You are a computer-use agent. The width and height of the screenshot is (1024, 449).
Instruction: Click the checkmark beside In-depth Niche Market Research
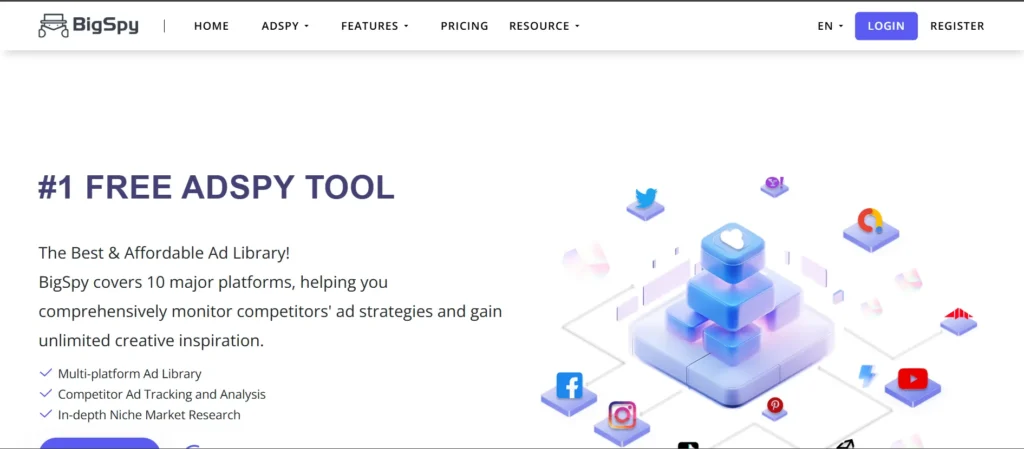tap(46, 414)
